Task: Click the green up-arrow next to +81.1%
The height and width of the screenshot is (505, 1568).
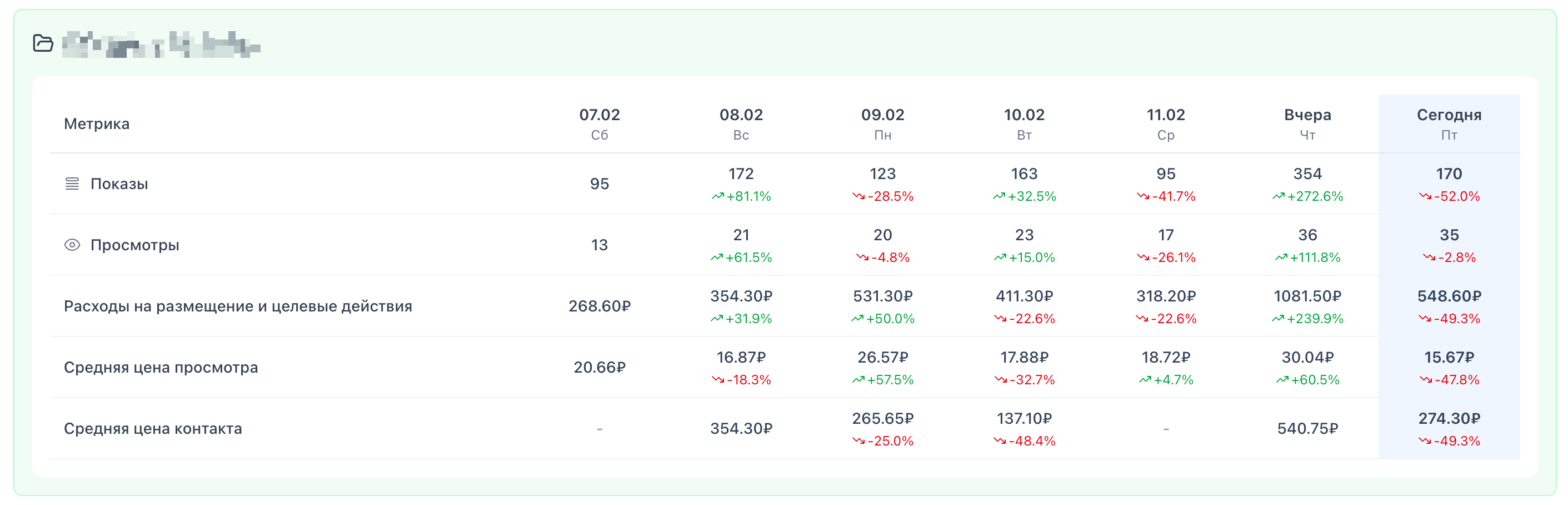Action: pyautogui.click(x=718, y=196)
